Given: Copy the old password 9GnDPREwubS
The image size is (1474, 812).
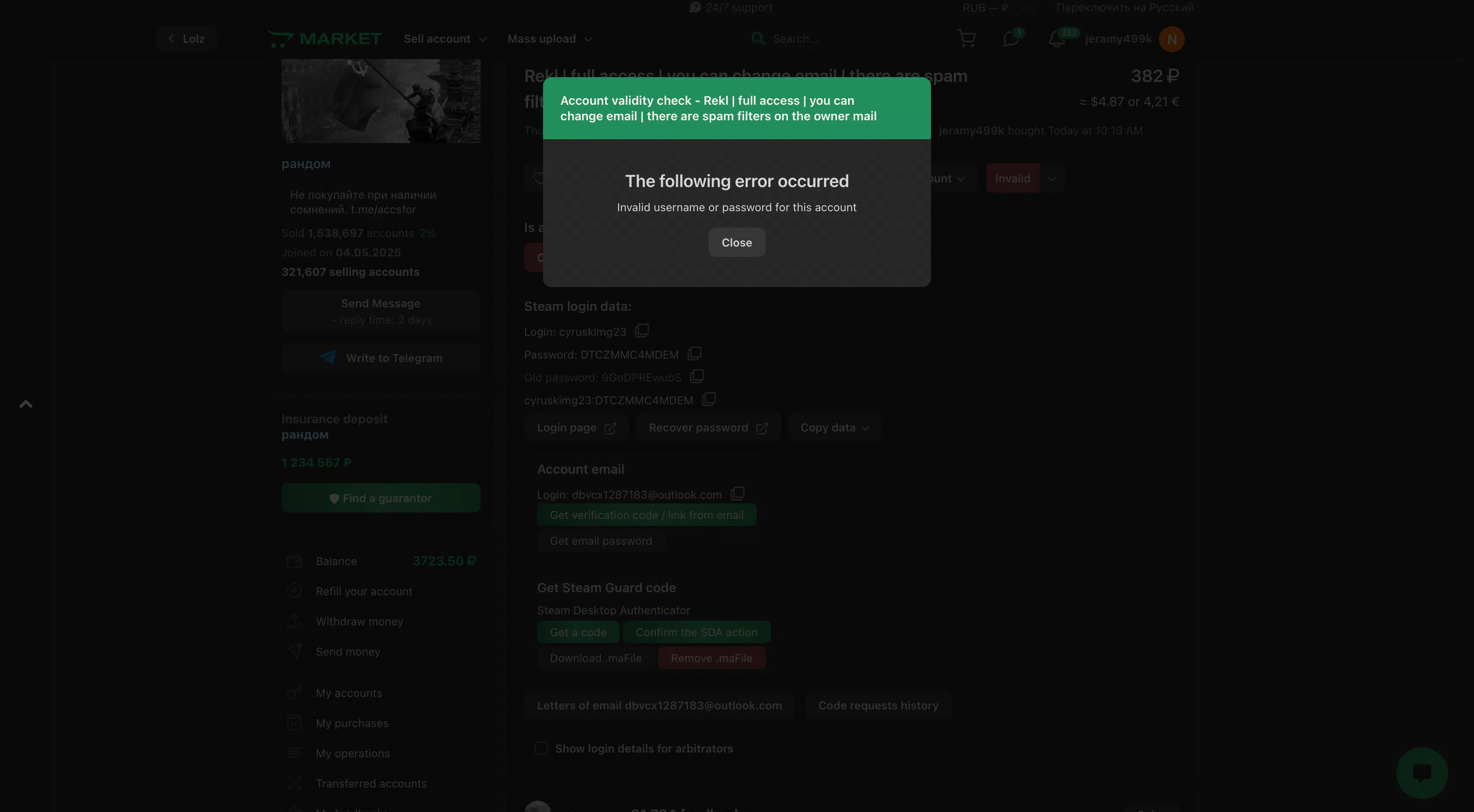Looking at the screenshot, I should click(696, 377).
